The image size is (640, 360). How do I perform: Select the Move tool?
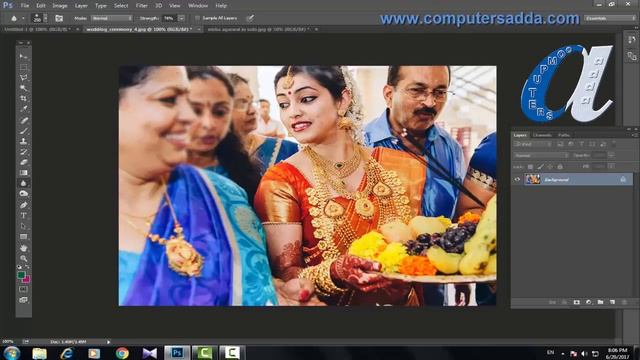click(x=23, y=56)
